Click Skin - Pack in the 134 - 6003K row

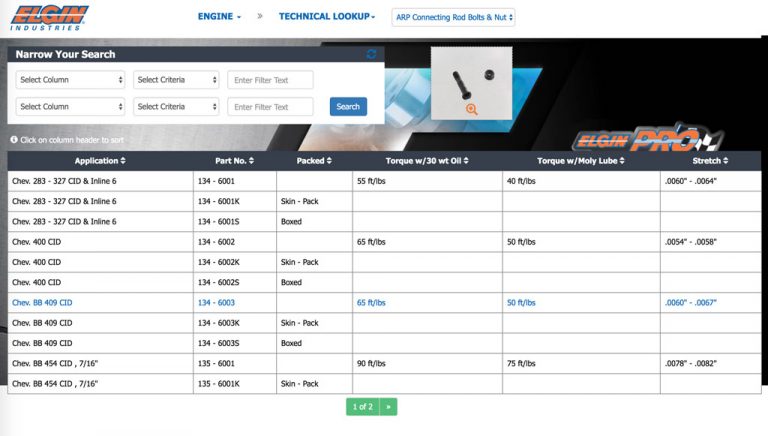click(x=300, y=323)
